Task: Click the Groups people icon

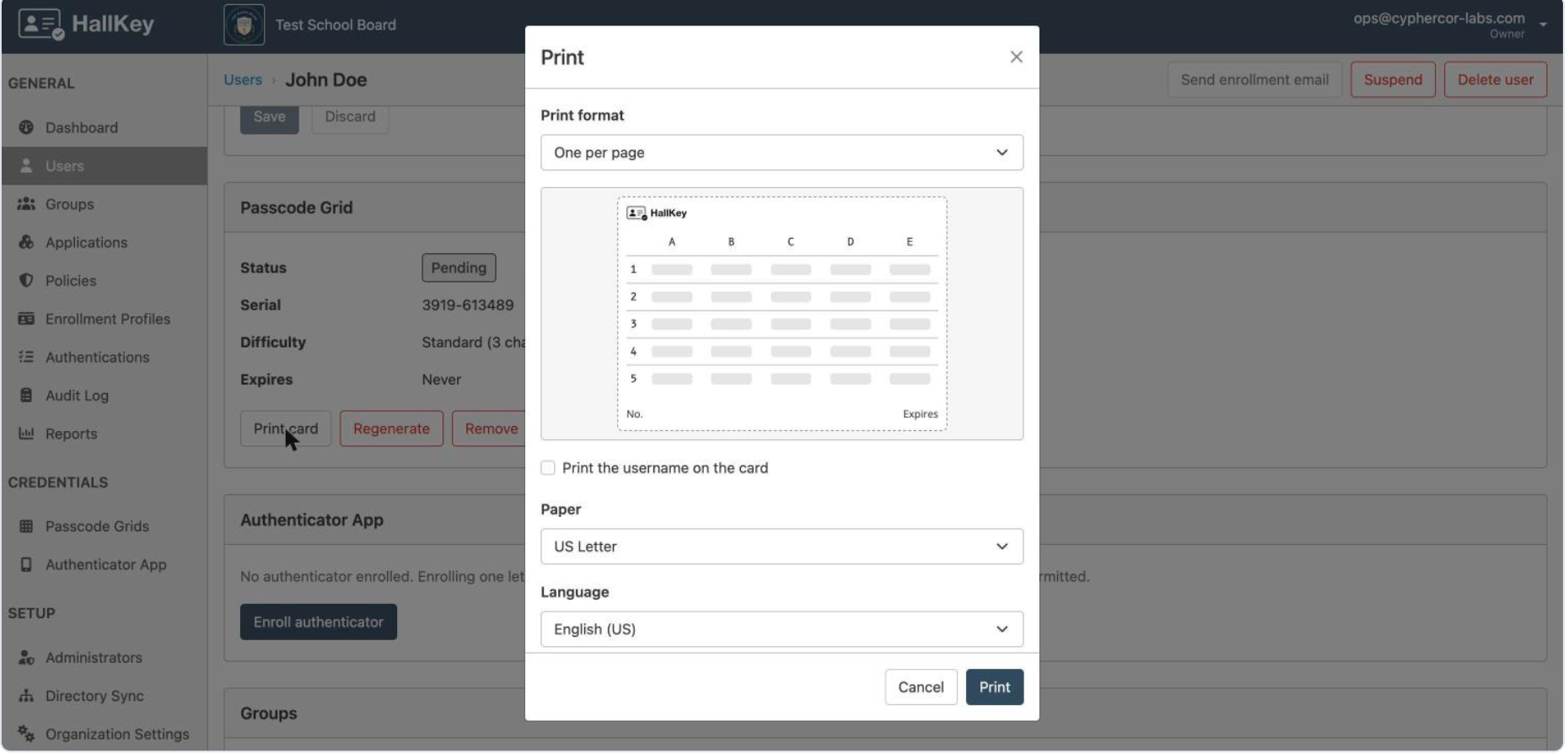Action: point(26,204)
